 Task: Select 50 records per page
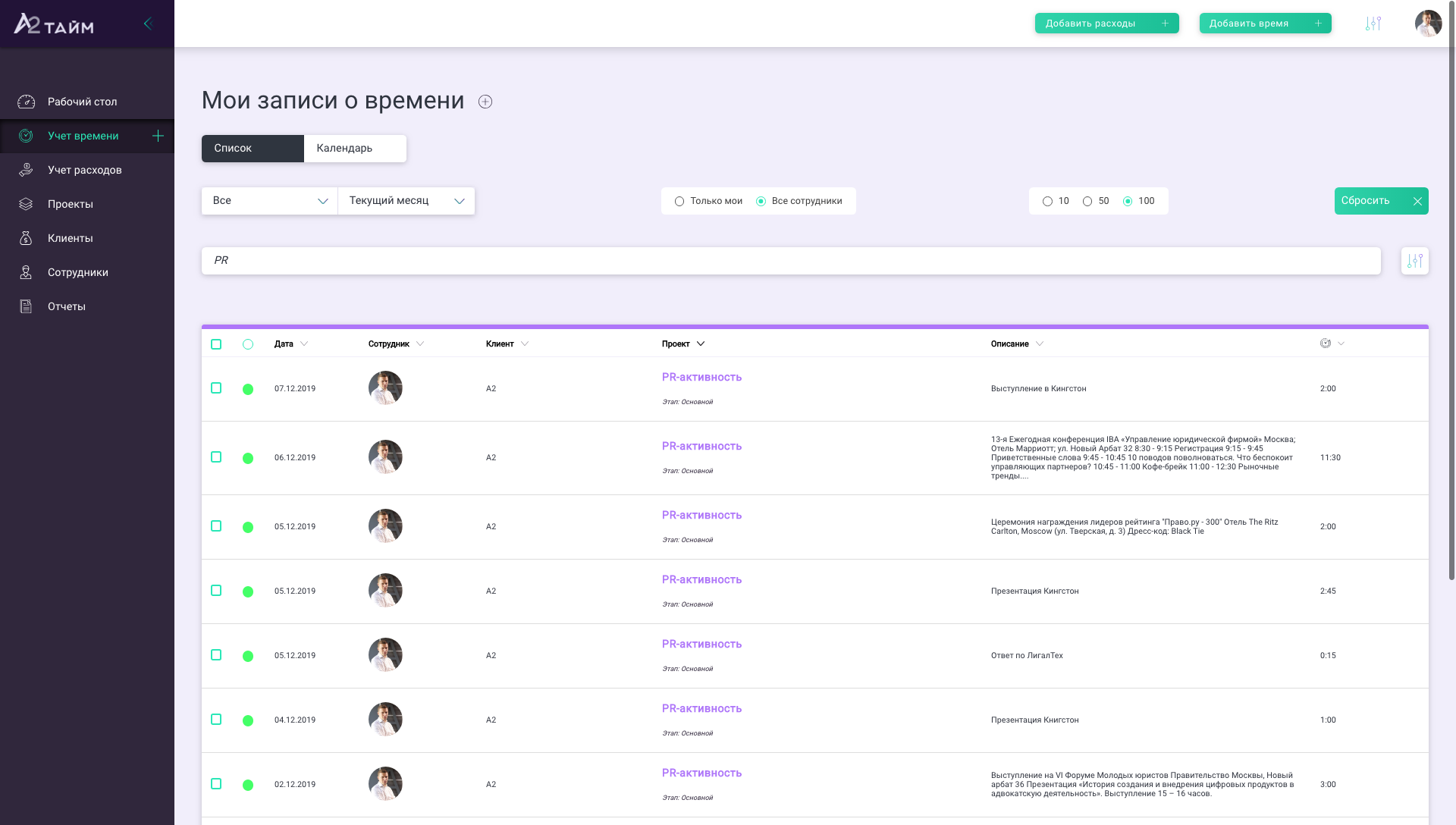(x=1087, y=201)
